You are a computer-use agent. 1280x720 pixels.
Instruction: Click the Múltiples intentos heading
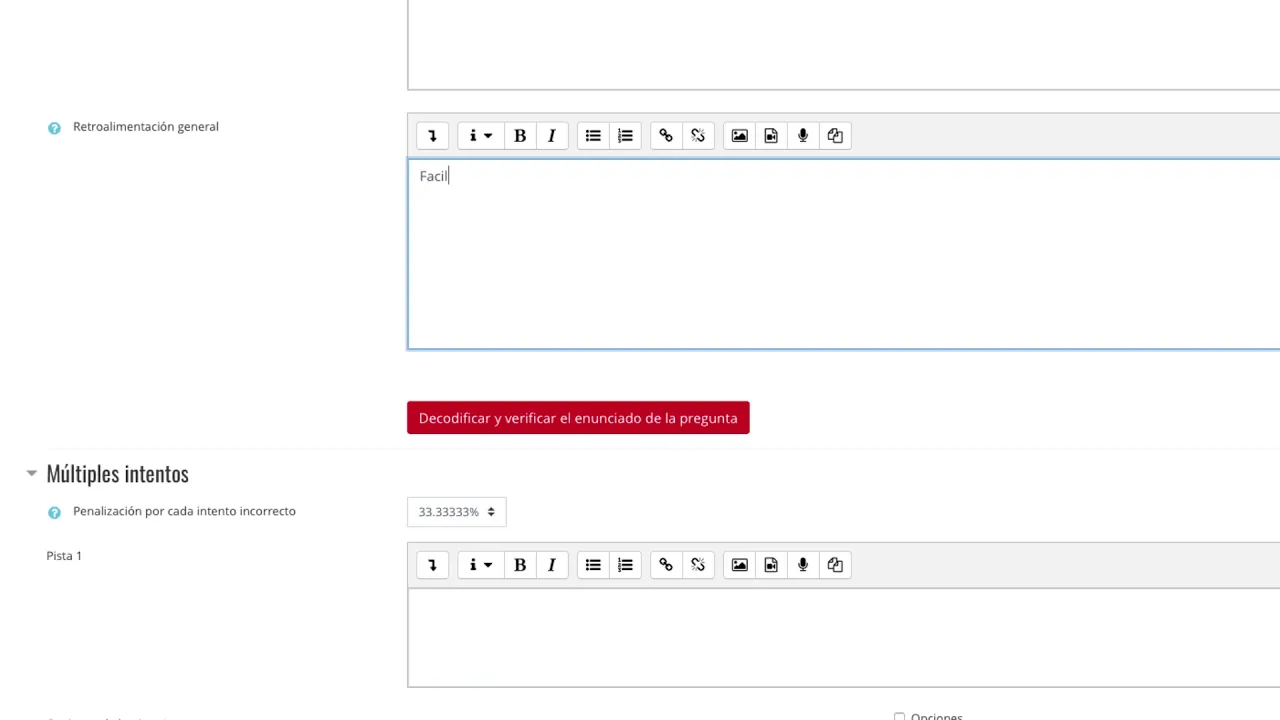117,473
